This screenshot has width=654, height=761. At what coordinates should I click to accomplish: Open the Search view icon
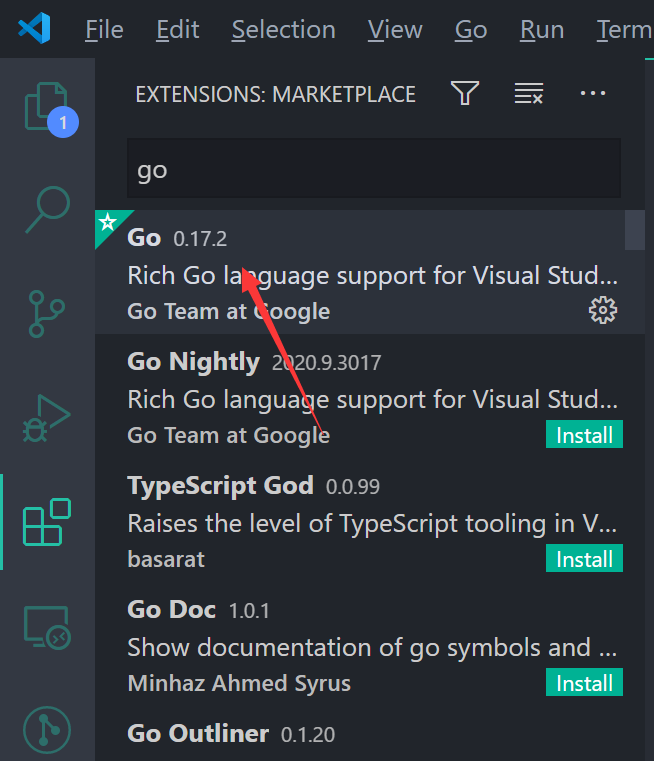(x=46, y=209)
